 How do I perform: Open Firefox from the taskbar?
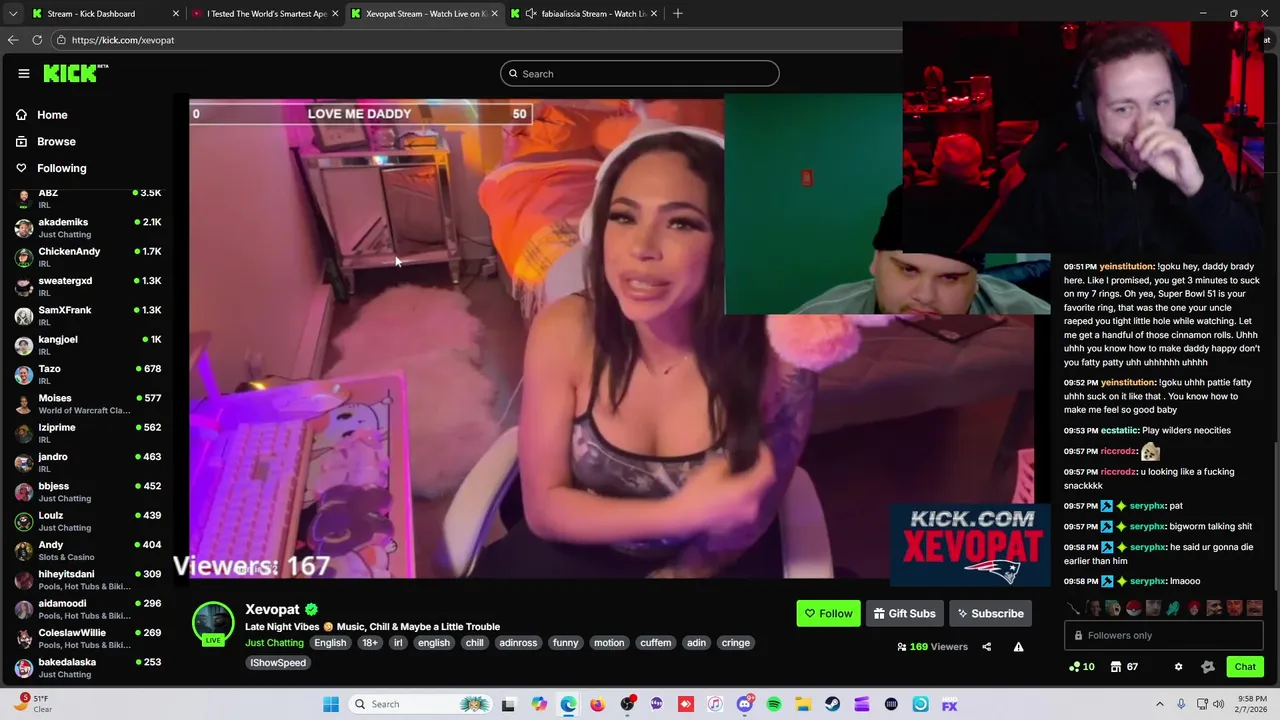click(597, 704)
